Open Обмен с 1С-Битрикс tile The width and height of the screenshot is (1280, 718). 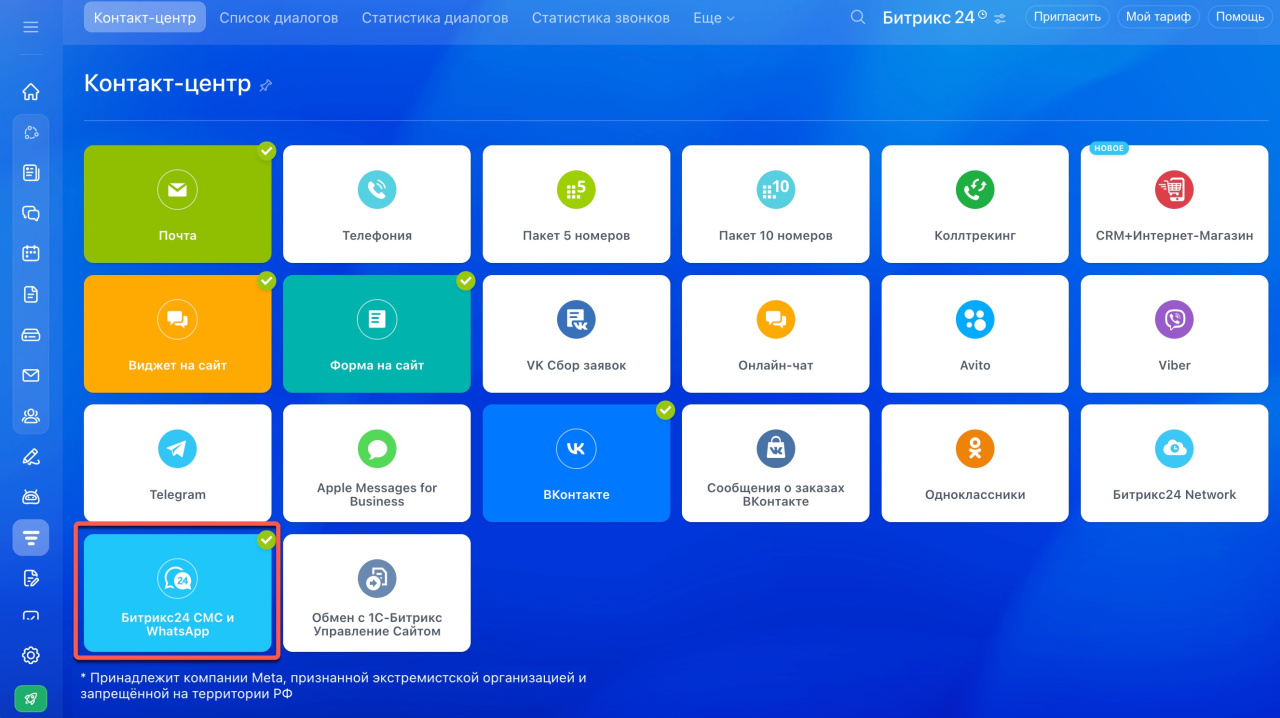click(377, 593)
